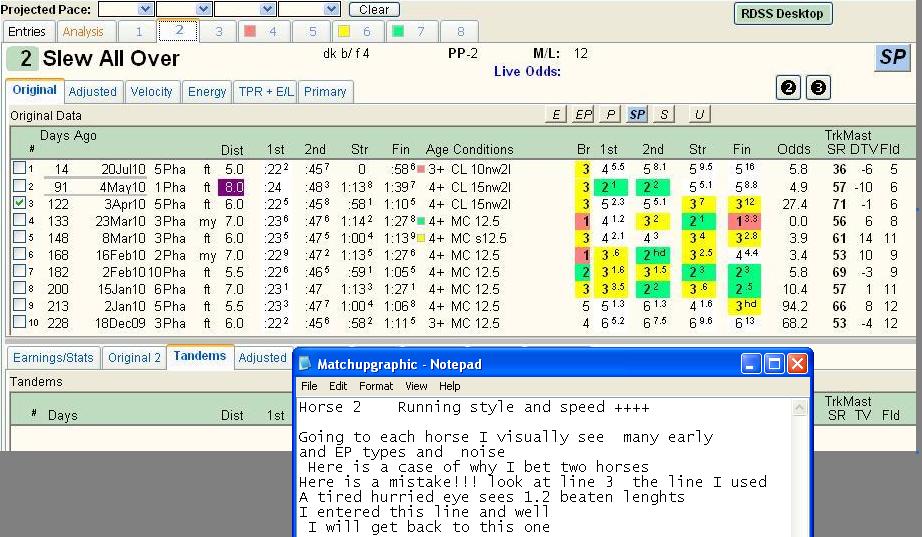Viewport: 922px width, 537px height.
Task: Select horse tab 6 with yellow square
Action: (358, 31)
